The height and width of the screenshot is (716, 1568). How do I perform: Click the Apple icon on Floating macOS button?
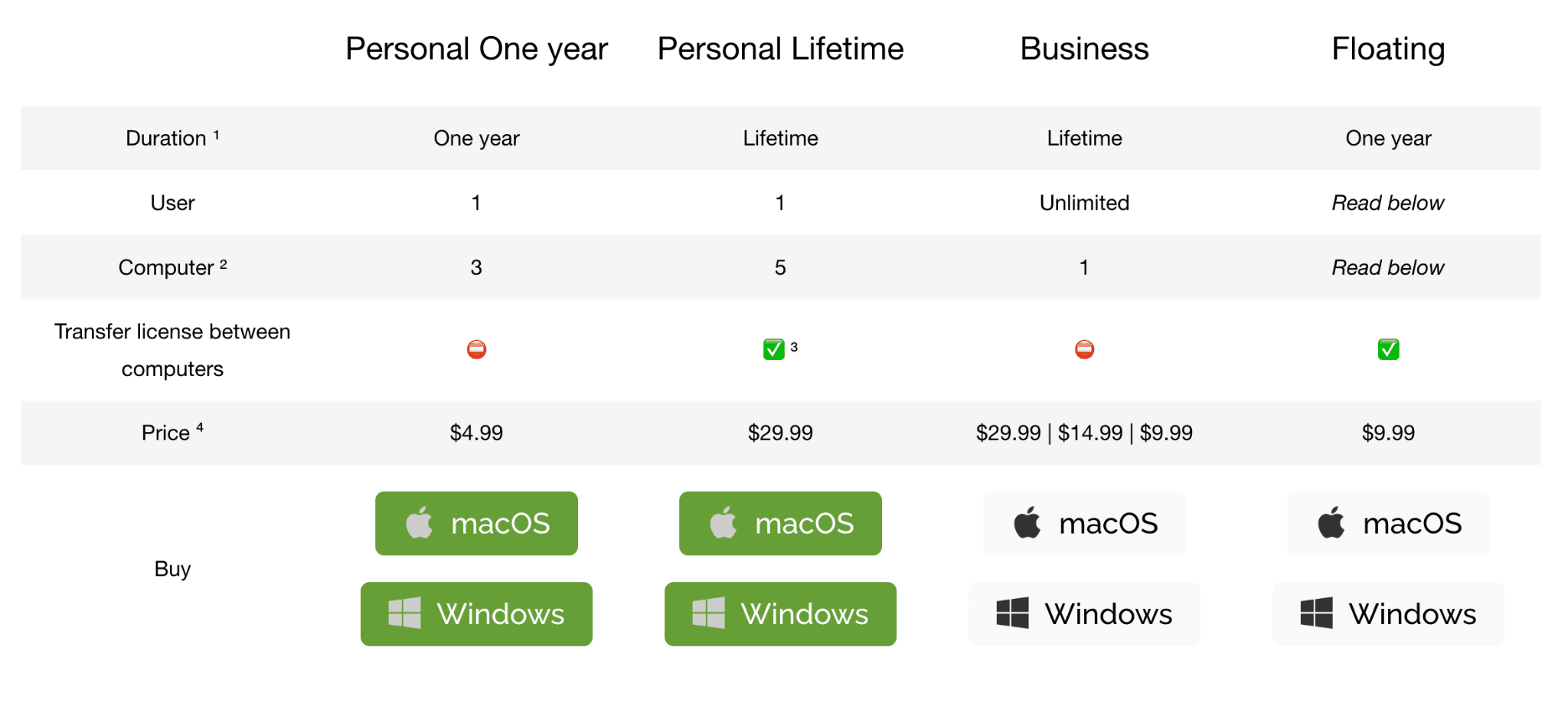(x=1331, y=523)
